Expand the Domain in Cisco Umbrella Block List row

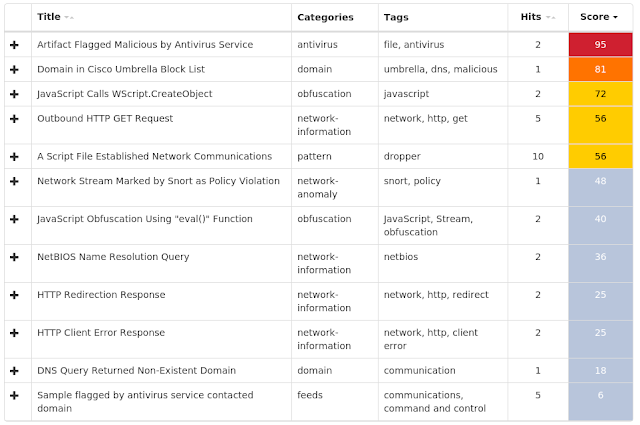14,69
